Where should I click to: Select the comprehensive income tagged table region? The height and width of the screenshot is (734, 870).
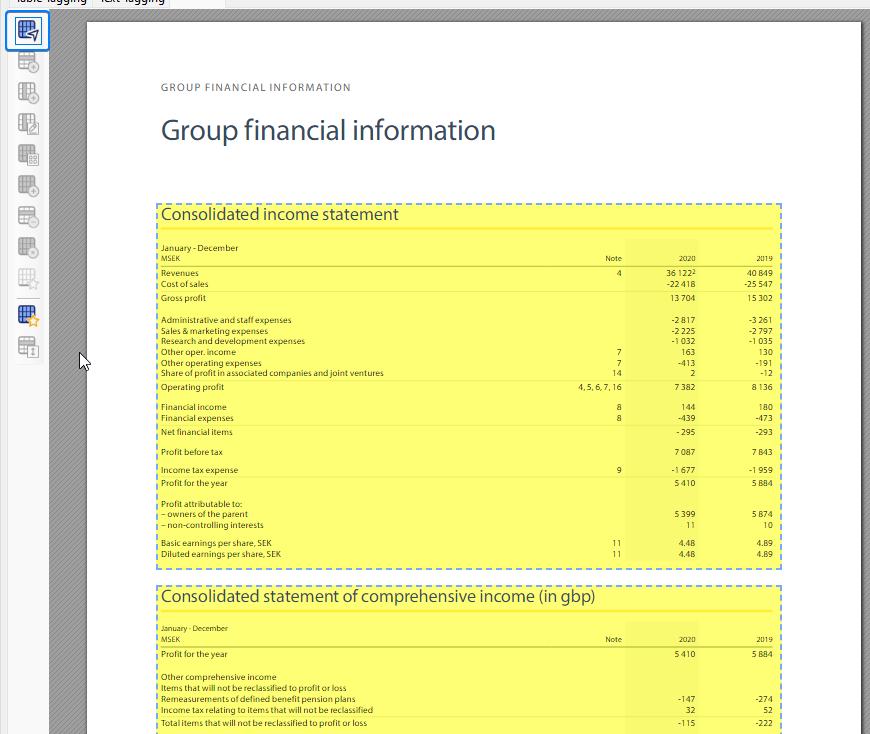point(469,660)
